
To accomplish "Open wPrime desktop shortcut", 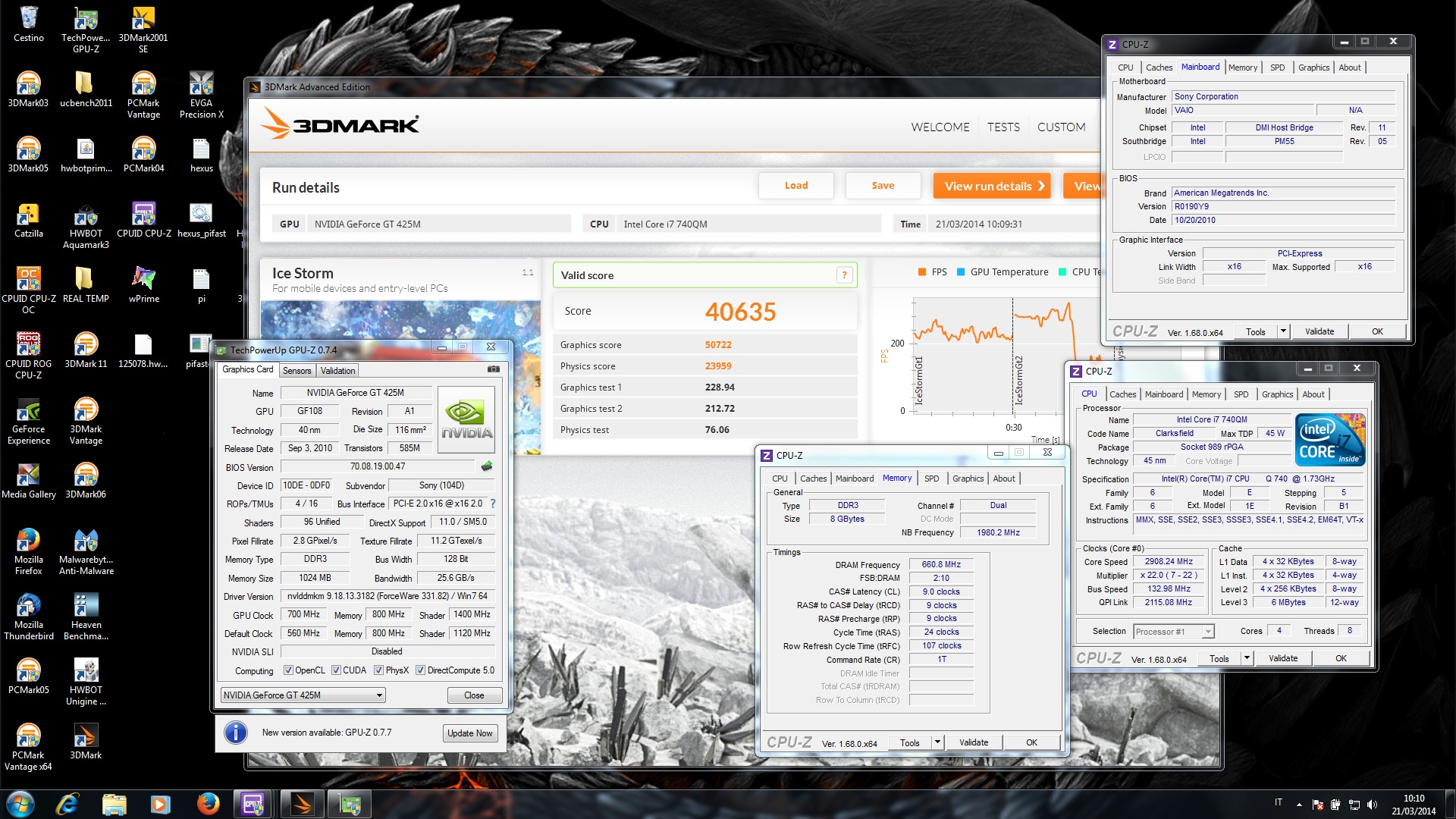I will (143, 285).
